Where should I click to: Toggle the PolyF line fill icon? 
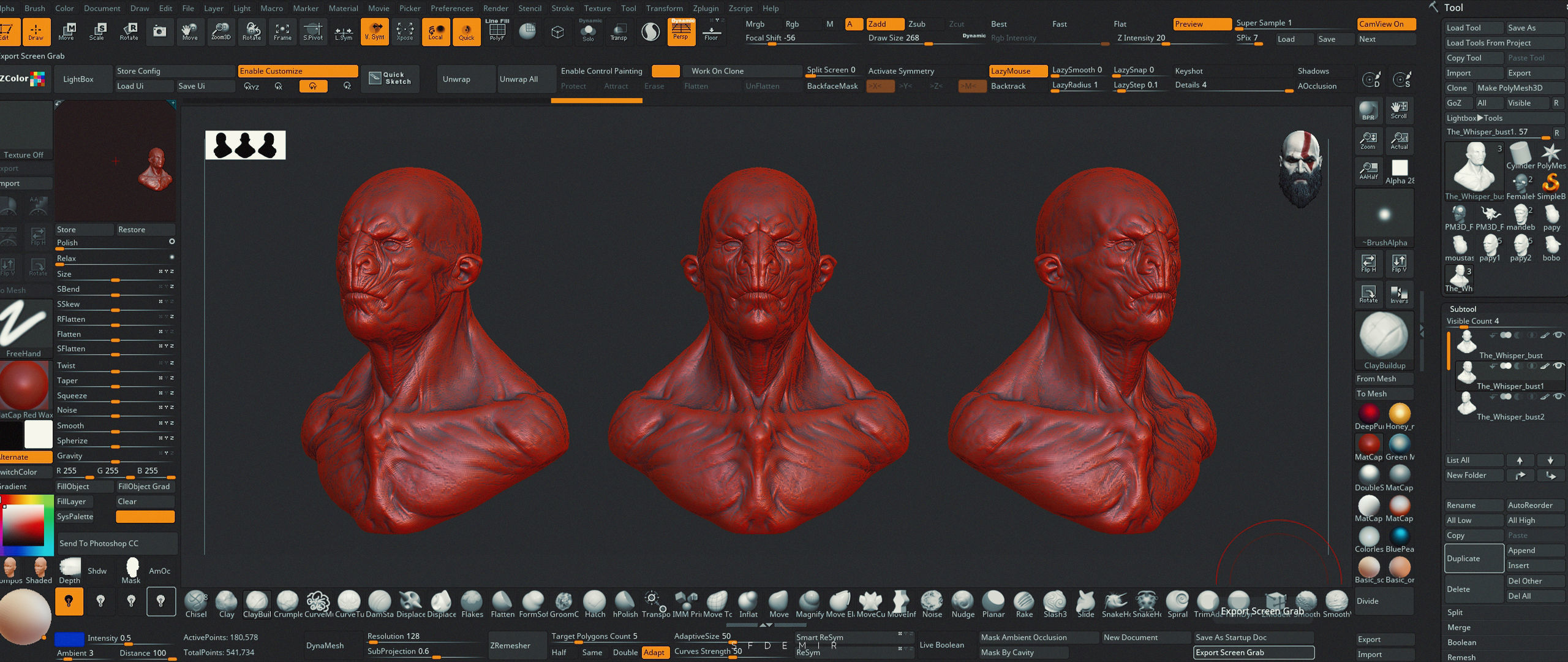tap(497, 31)
